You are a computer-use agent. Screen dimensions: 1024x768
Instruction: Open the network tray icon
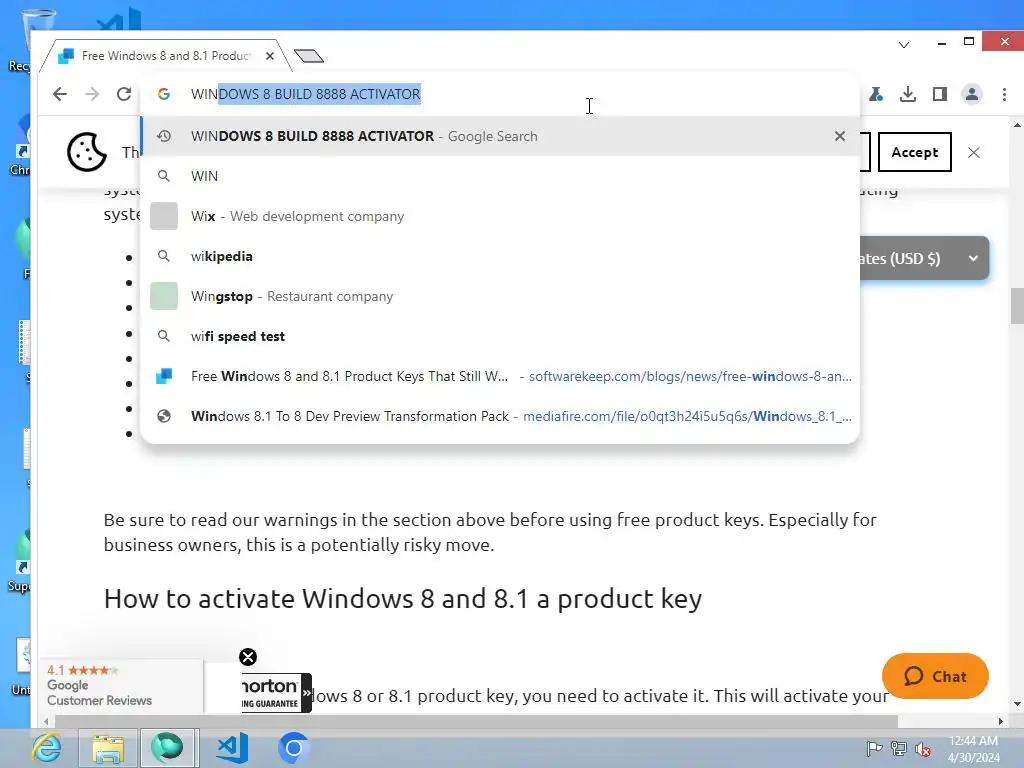click(899, 748)
